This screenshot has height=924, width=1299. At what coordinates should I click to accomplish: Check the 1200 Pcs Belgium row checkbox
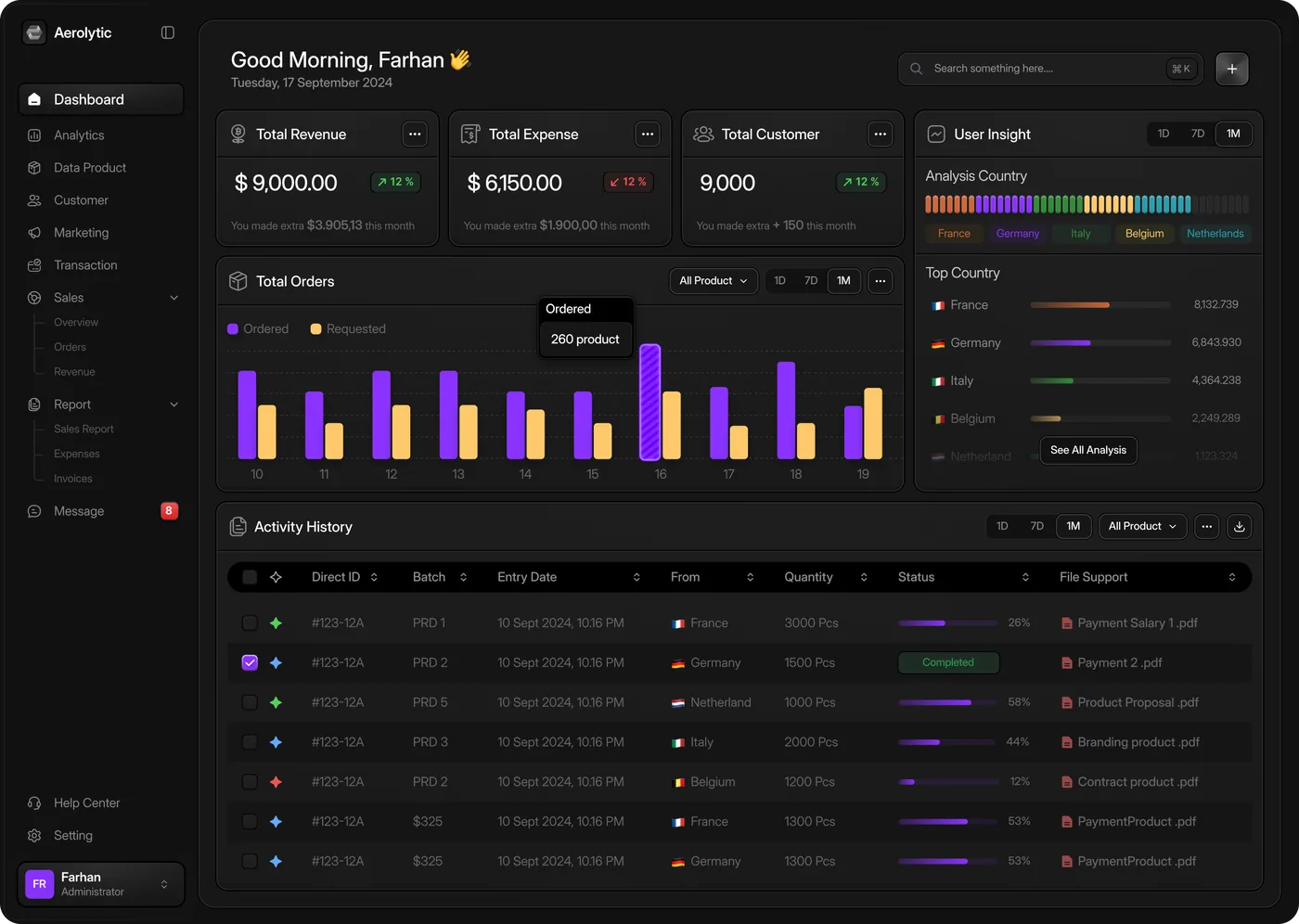tap(250, 782)
